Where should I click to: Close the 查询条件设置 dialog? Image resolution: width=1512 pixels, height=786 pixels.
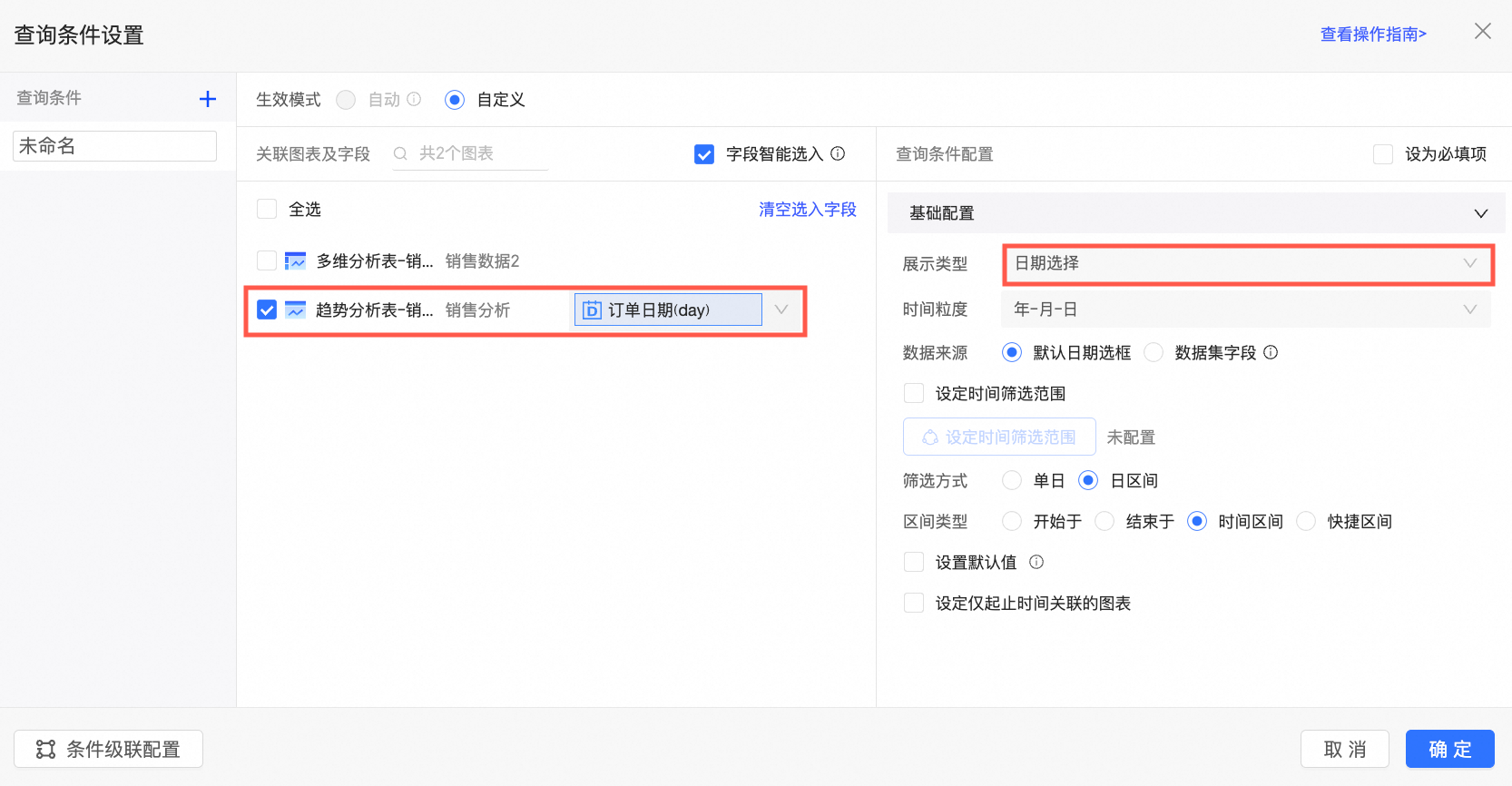[1483, 32]
